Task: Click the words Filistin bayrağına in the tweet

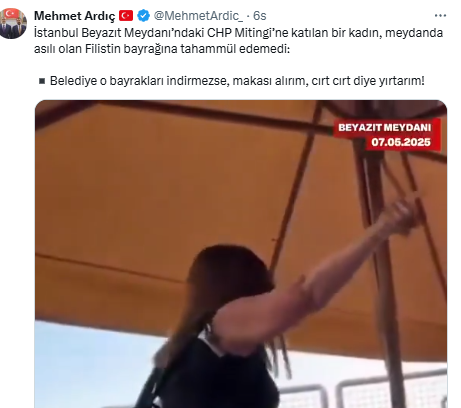Action: coord(131,49)
